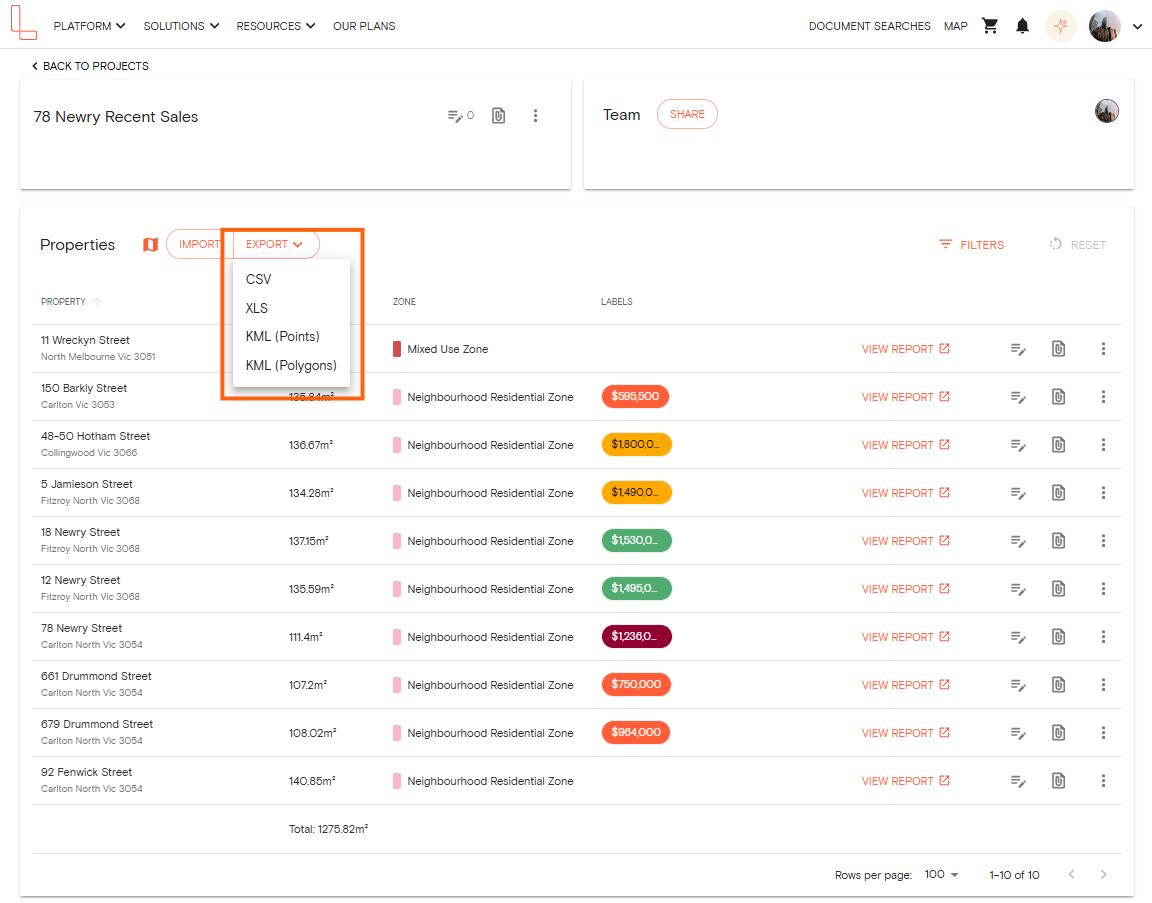Click the maroon $1,236,0.. label on 78 Newry Street
This screenshot has width=1152, height=903.
point(636,636)
